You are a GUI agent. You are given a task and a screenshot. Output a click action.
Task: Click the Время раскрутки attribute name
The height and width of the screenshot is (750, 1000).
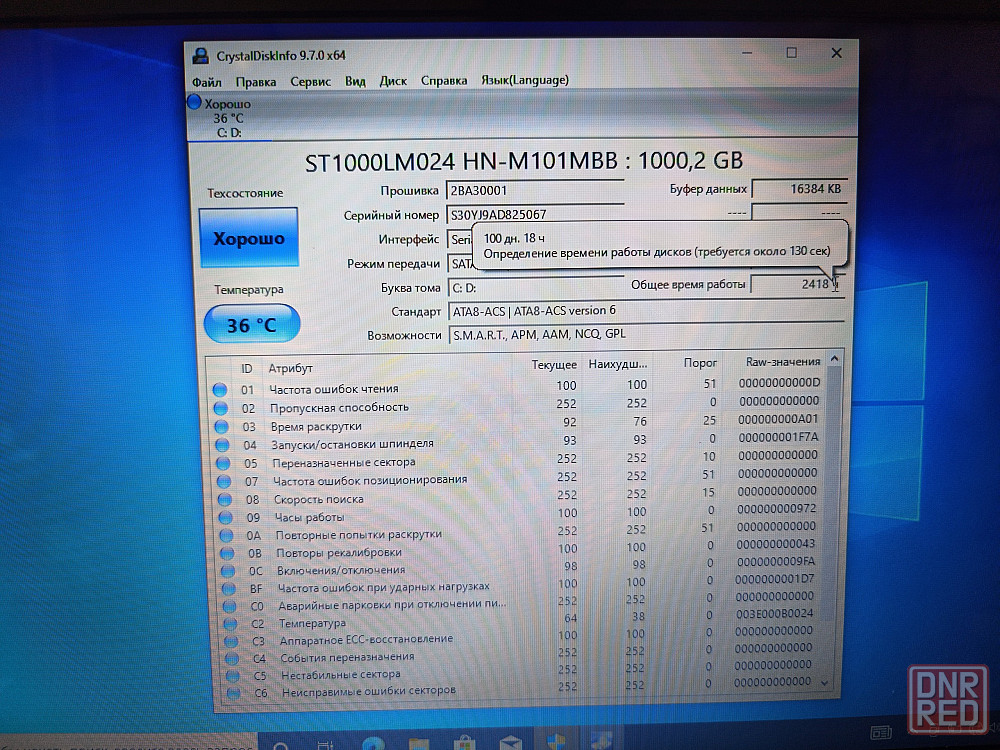pyautogui.click(x=316, y=427)
